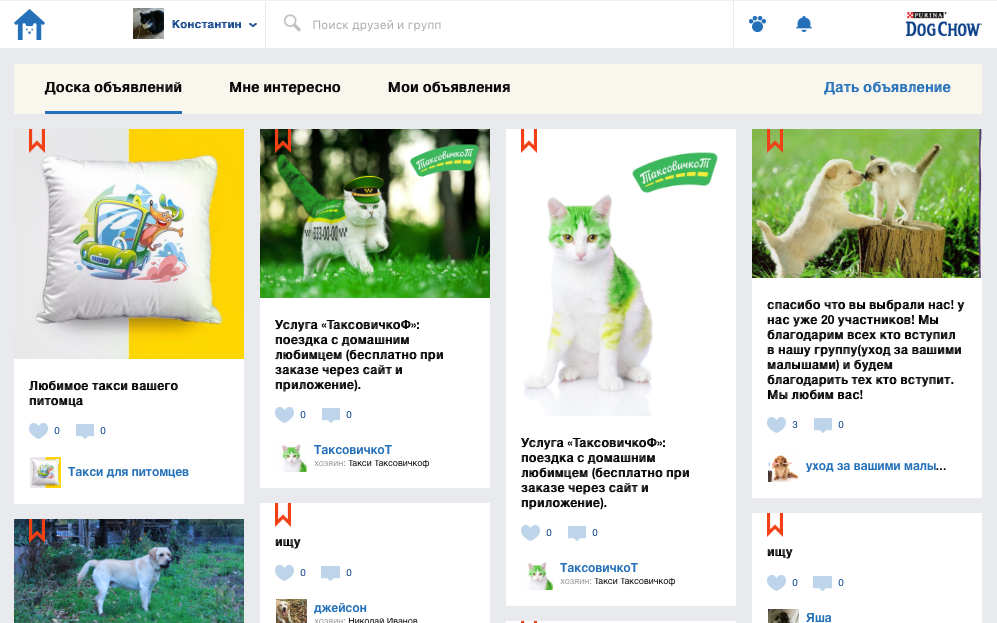
Task: Click ТаксовичкоТ avatar under cat-in-cap ad
Action: pos(291,456)
